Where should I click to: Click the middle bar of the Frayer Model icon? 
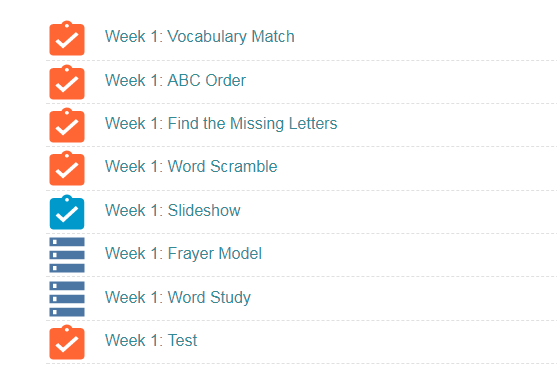coord(67,255)
